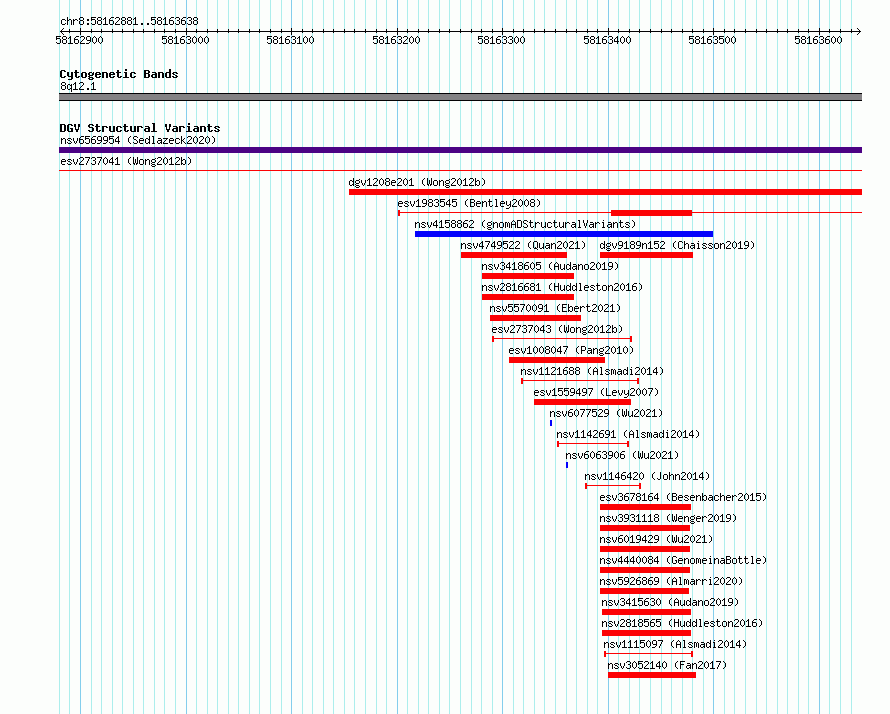
Task: Click nsv1115097 (Alsmadi2014) label
Action: tap(675, 644)
